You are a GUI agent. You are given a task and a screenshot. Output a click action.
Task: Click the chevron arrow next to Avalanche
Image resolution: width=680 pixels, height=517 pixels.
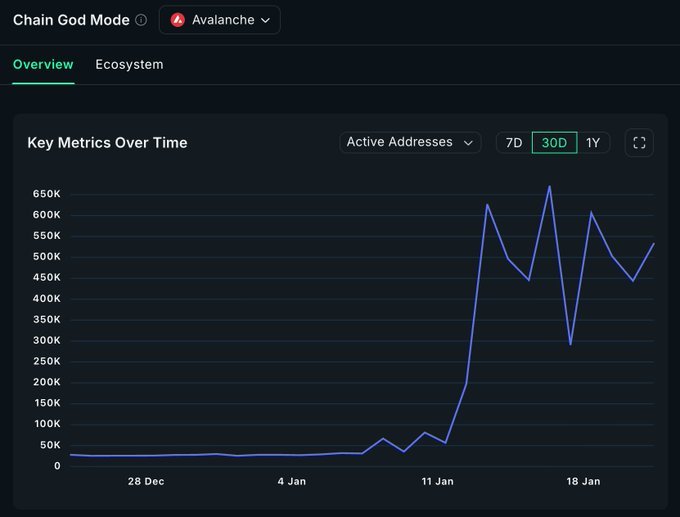click(x=265, y=20)
